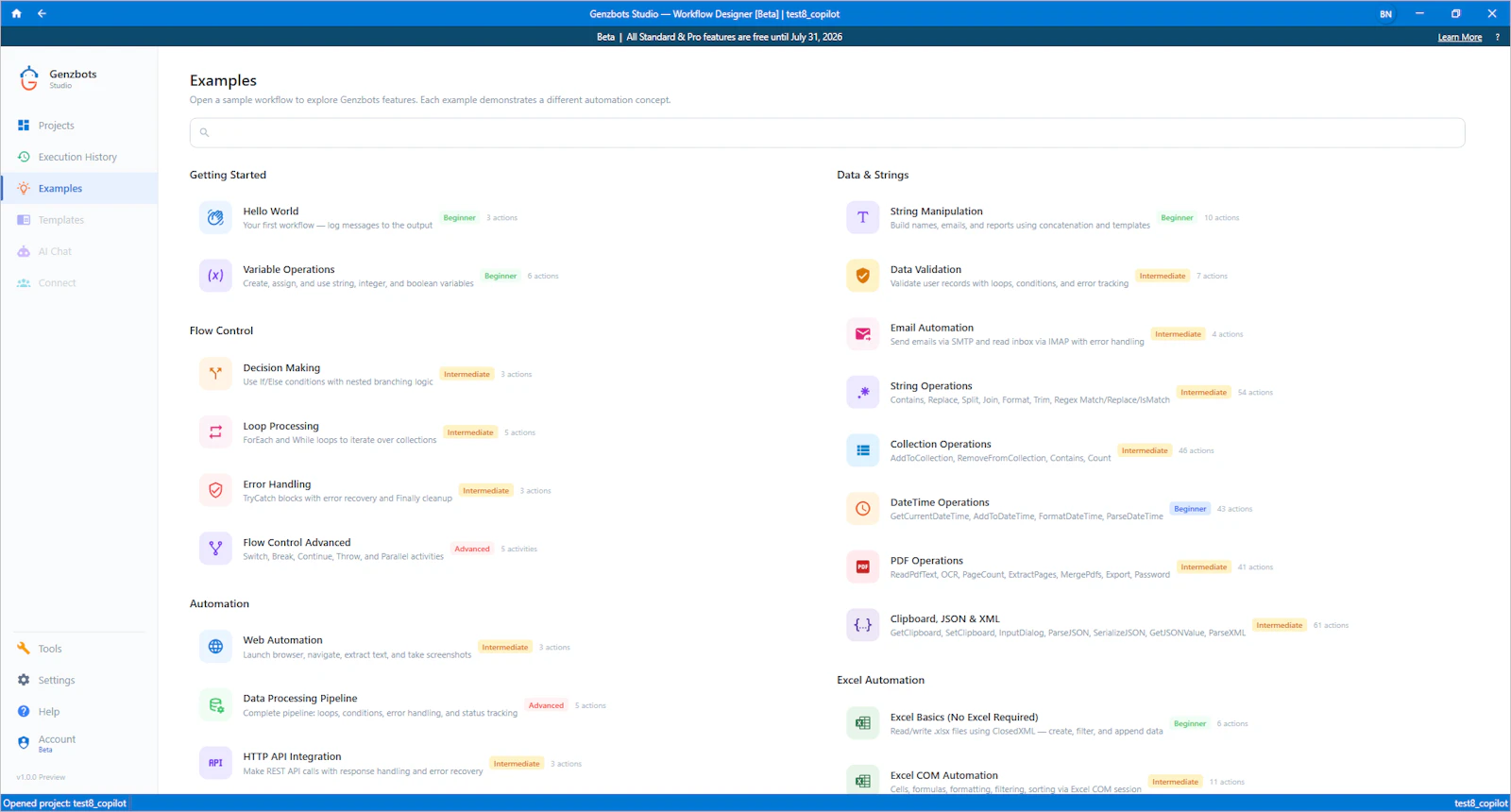Open the Web Automation globe icon
1511x812 pixels.
click(x=215, y=647)
